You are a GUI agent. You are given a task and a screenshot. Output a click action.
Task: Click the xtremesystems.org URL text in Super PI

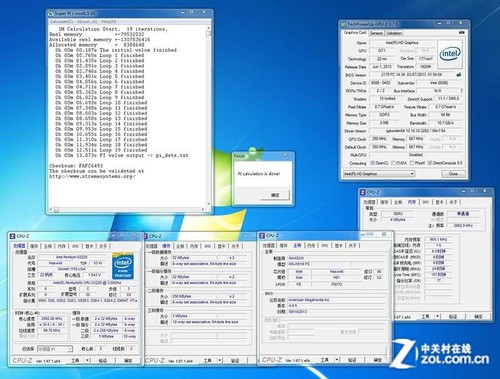tap(92, 176)
